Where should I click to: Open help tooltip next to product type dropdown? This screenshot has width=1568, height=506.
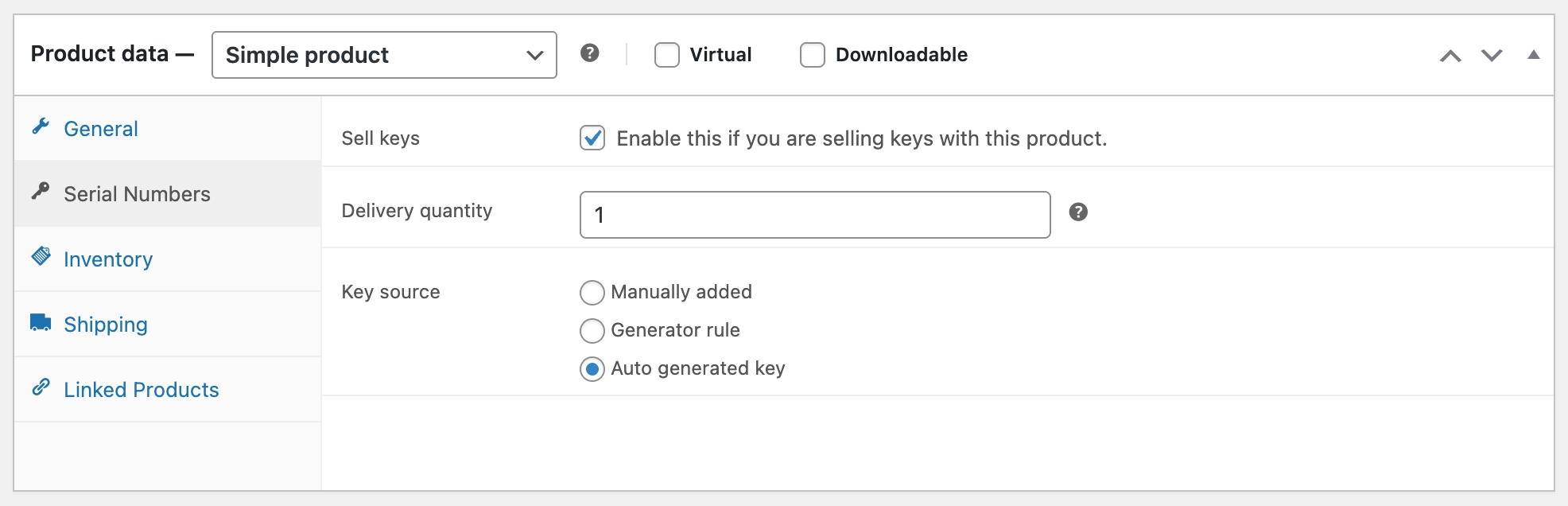tap(590, 54)
